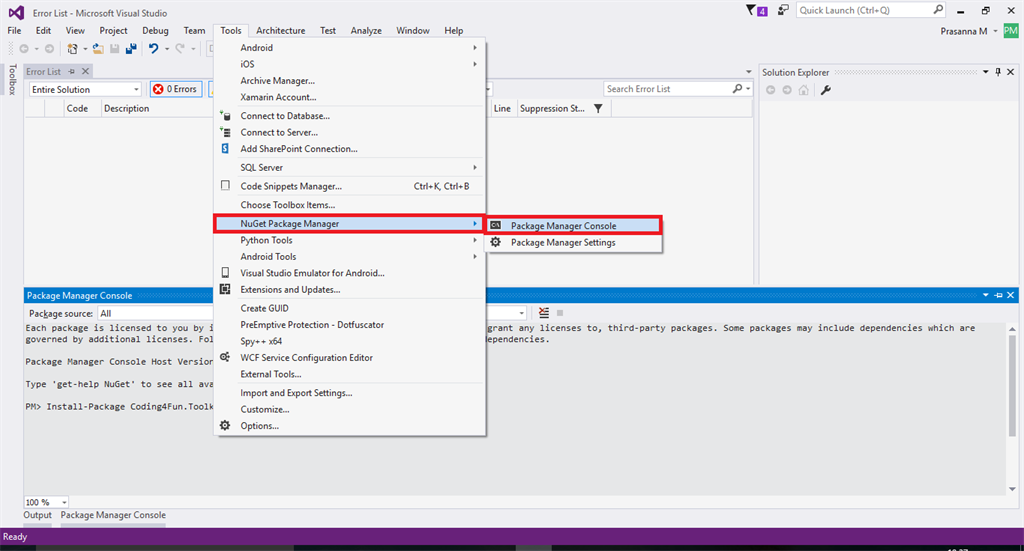Click the Solution Explorer Home icon
This screenshot has height=551, width=1024.
coord(803,90)
